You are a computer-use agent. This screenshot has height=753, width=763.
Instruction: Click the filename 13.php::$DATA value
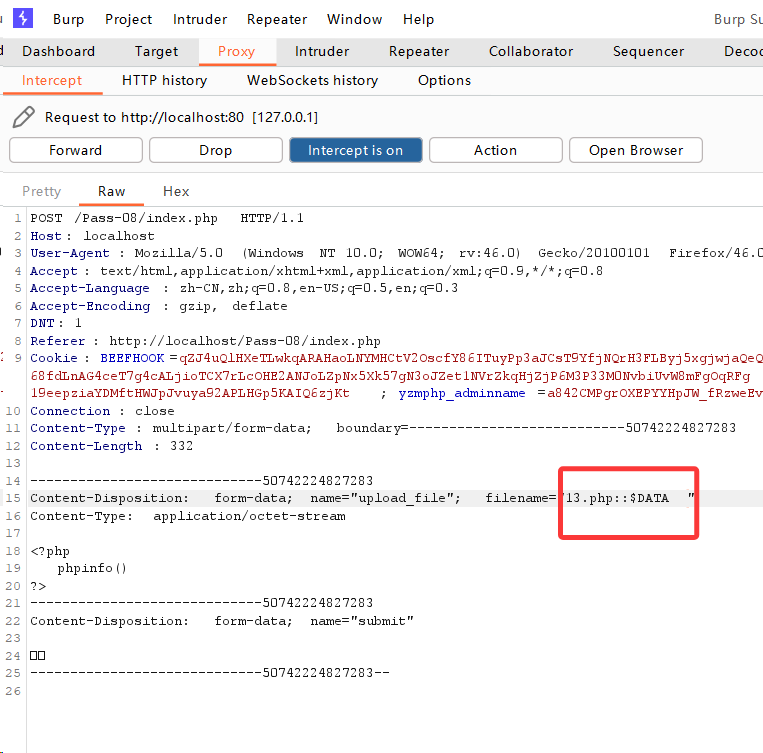click(x=617, y=498)
